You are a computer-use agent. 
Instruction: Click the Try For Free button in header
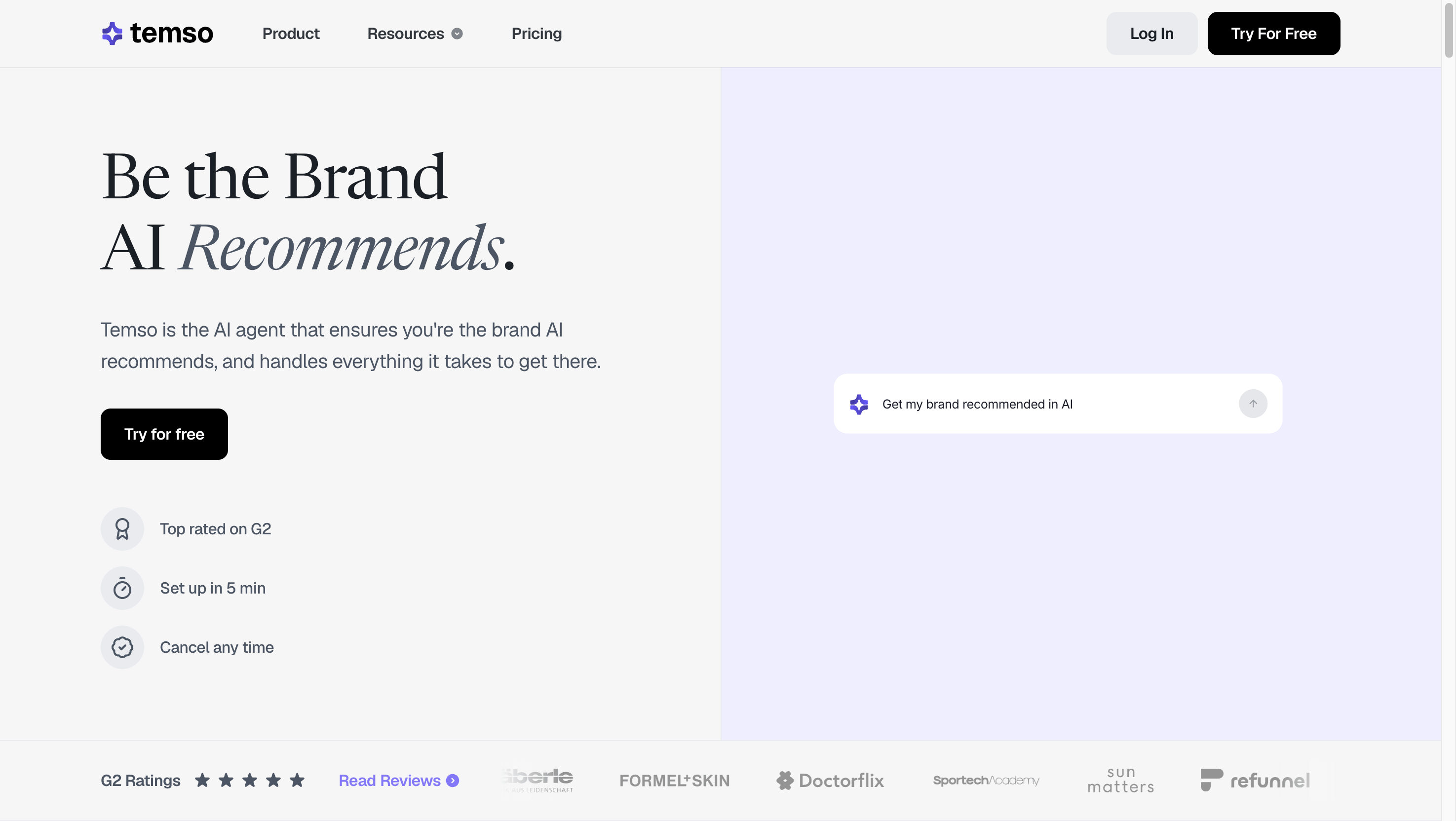coord(1273,34)
